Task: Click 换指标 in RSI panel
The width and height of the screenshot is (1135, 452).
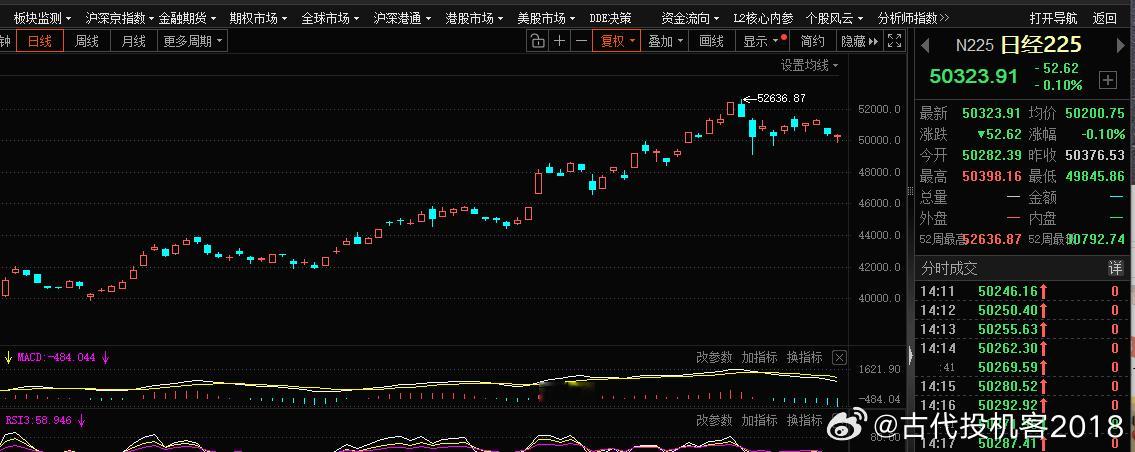Action: 805,420
